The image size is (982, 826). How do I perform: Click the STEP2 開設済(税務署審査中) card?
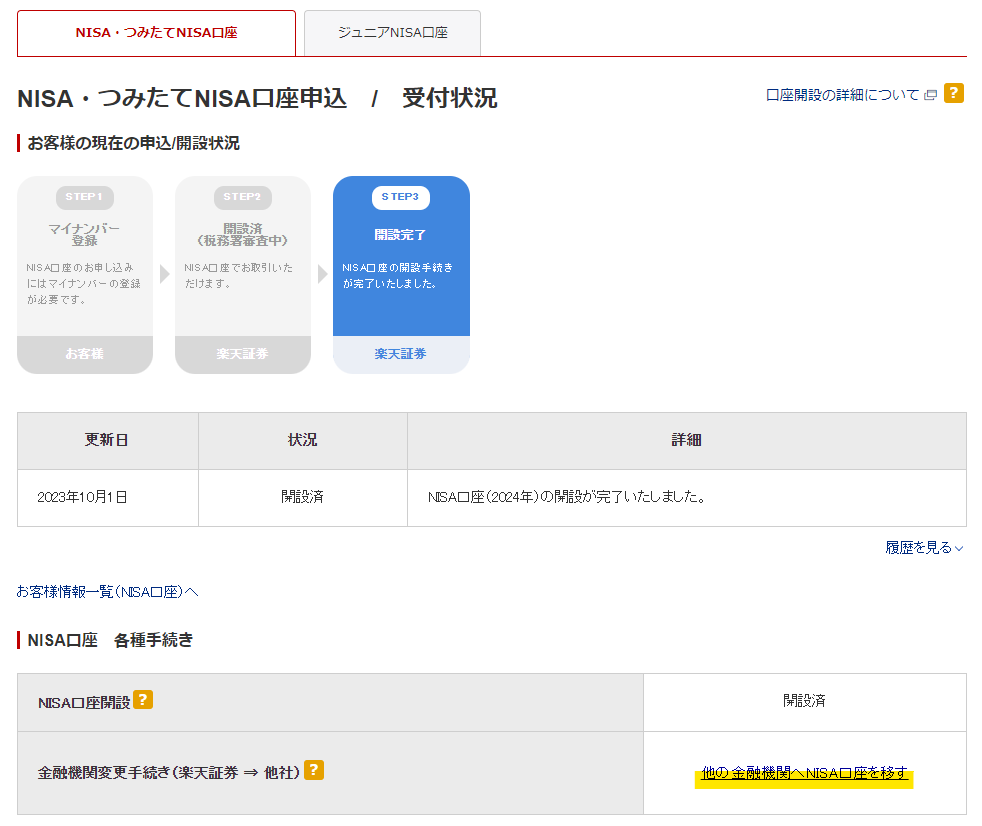coord(243,275)
